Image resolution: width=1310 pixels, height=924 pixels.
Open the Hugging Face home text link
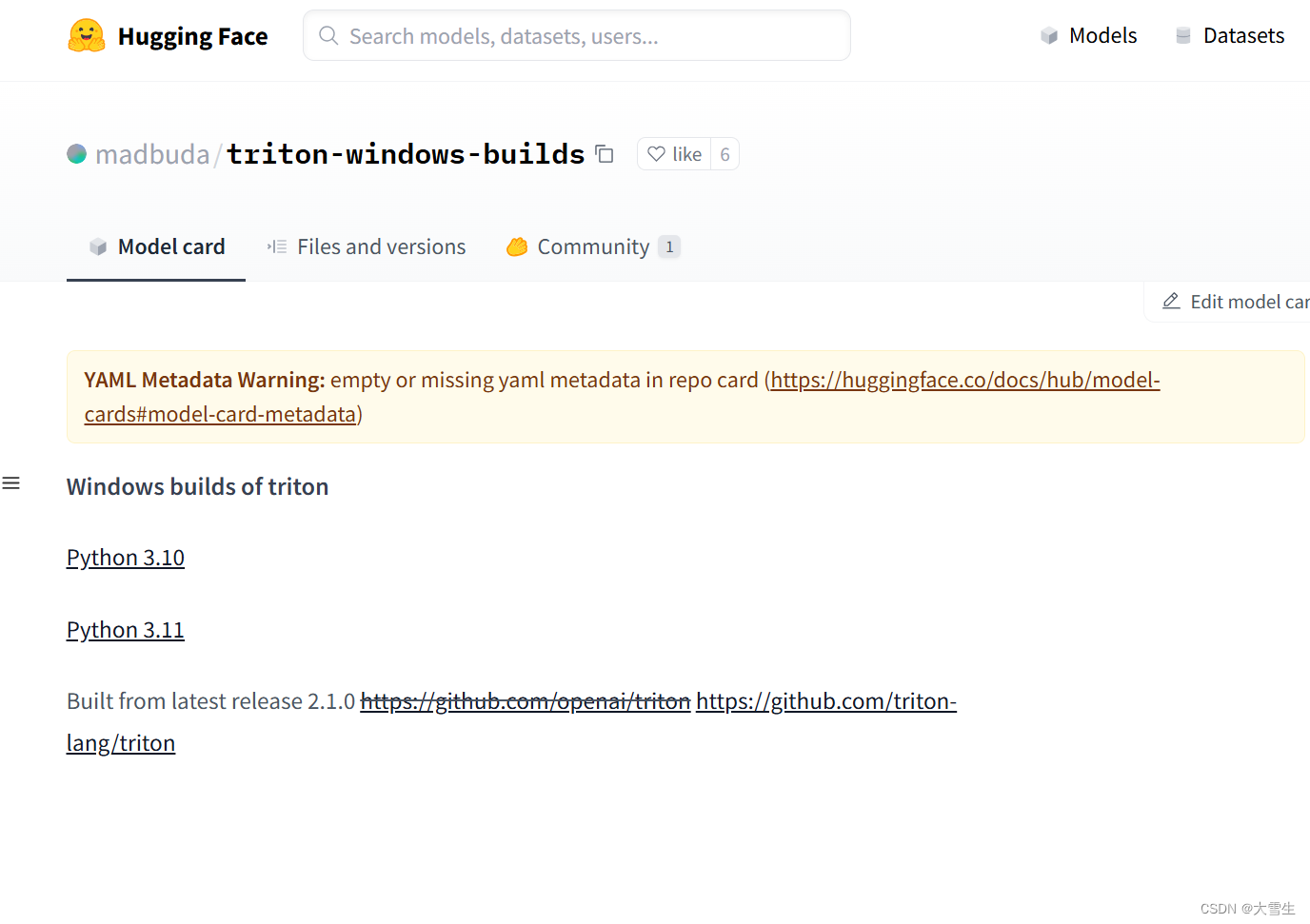click(x=192, y=36)
